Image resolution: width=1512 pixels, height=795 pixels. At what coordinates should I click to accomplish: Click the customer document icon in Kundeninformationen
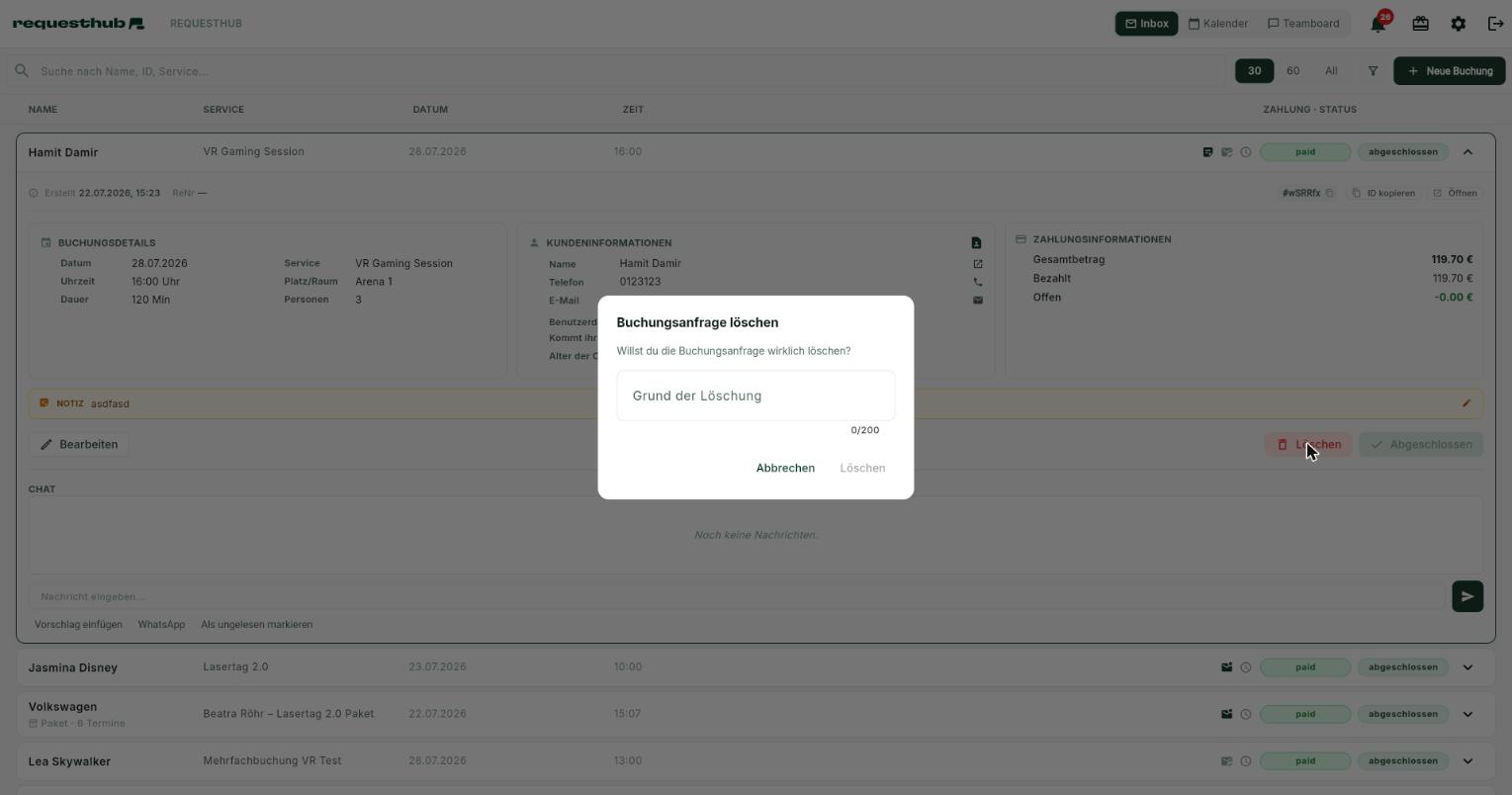click(977, 242)
